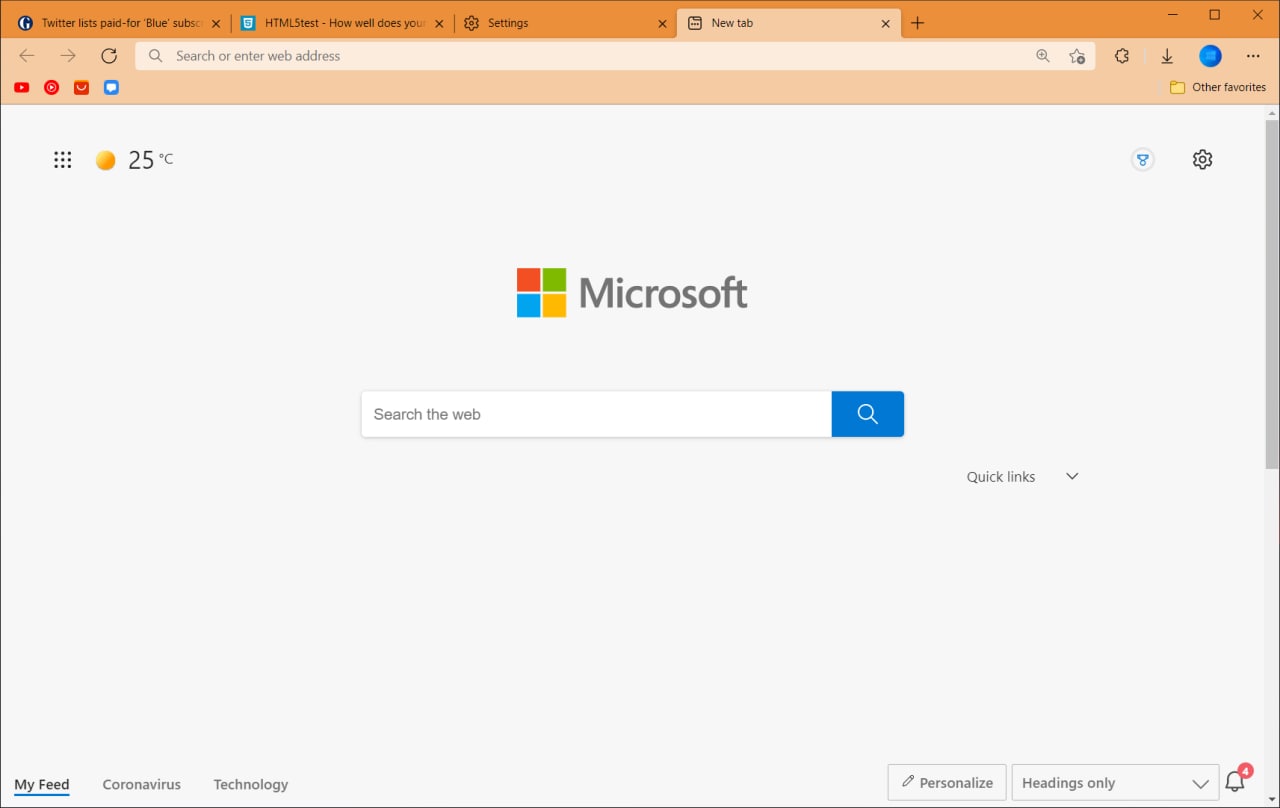Close the Twitter lists tab

point(215,23)
